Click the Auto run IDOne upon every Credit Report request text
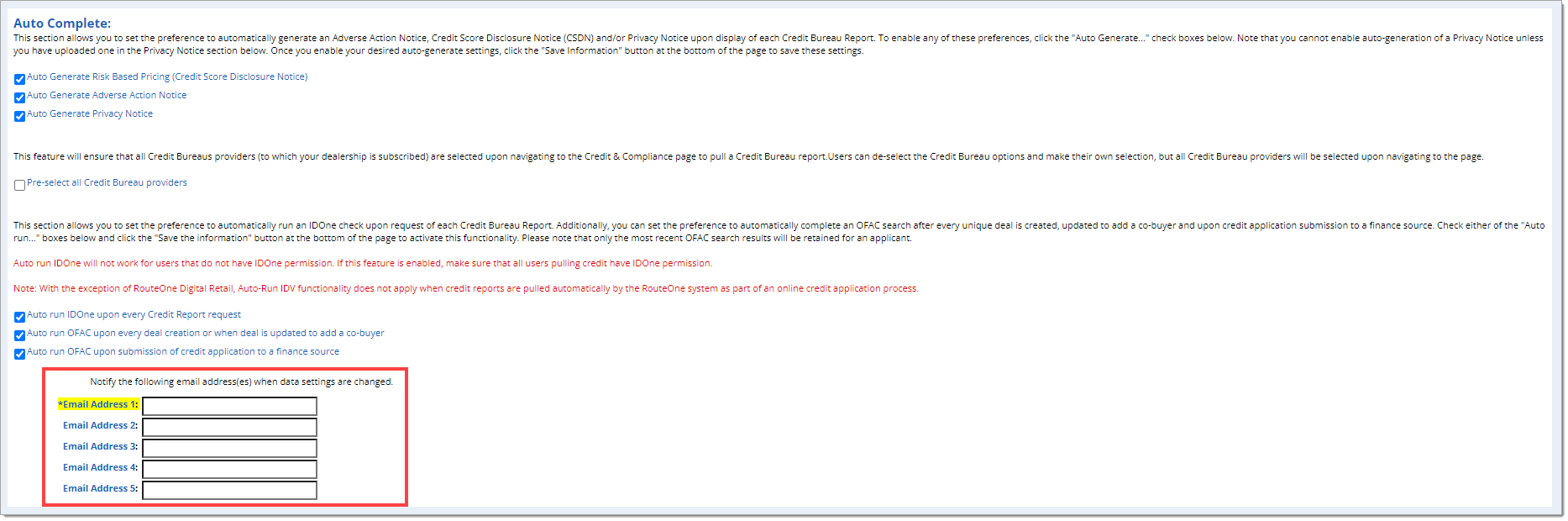 tap(134, 314)
